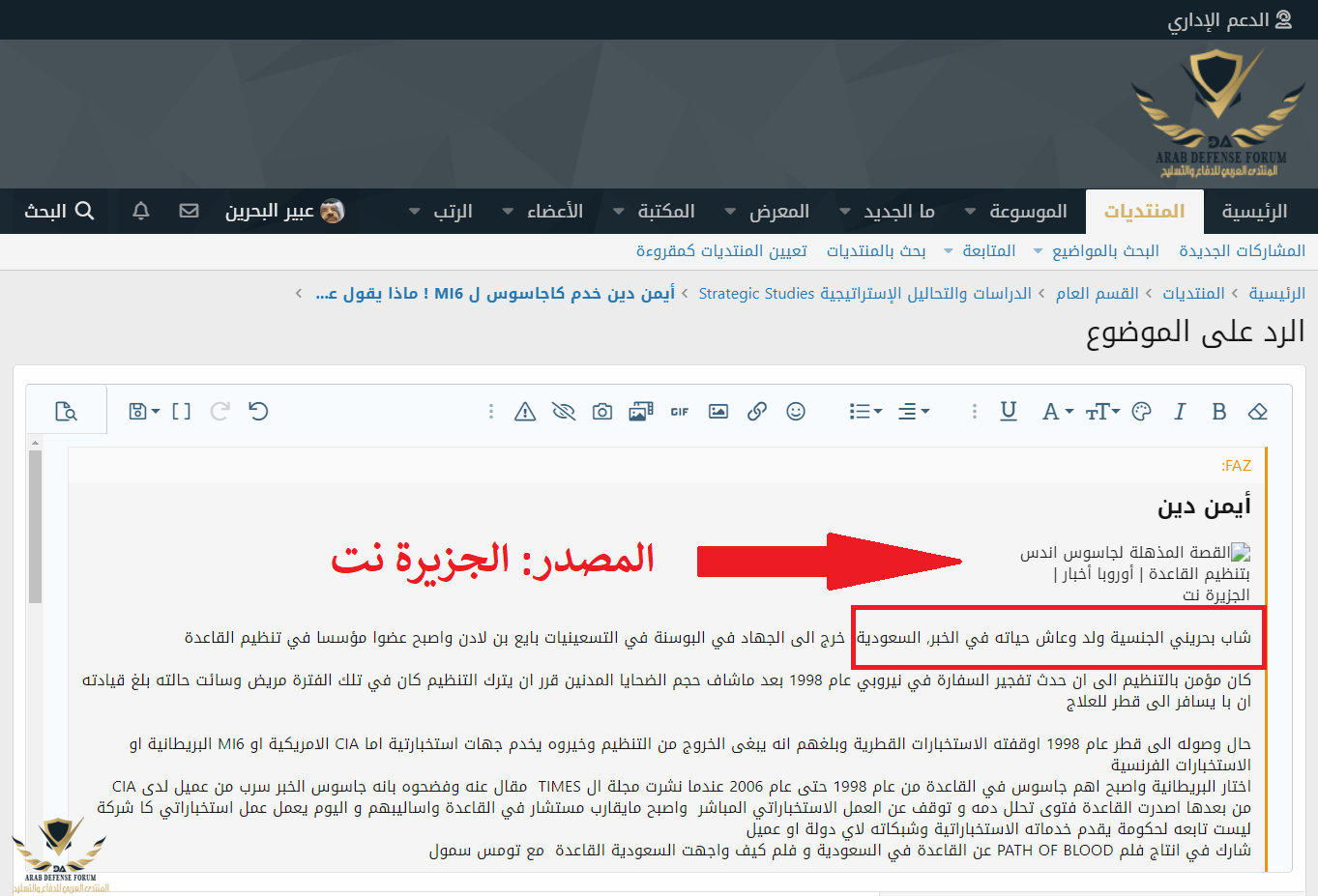The height and width of the screenshot is (896, 1318).
Task: Insert spoiler with warning triangle icon
Action: [525, 412]
